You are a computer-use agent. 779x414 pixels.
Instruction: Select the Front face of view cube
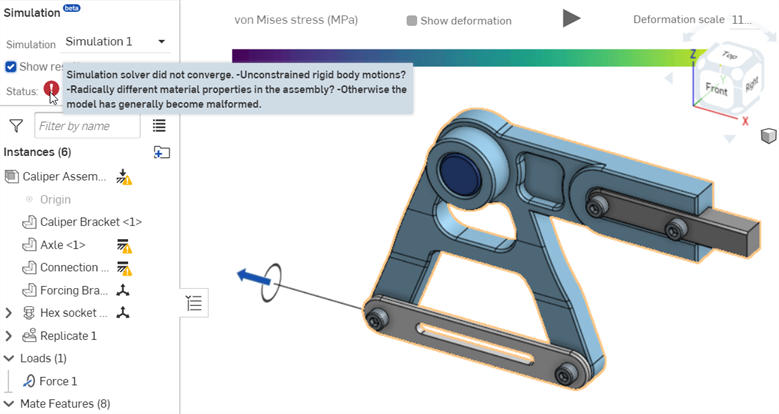[x=716, y=89]
